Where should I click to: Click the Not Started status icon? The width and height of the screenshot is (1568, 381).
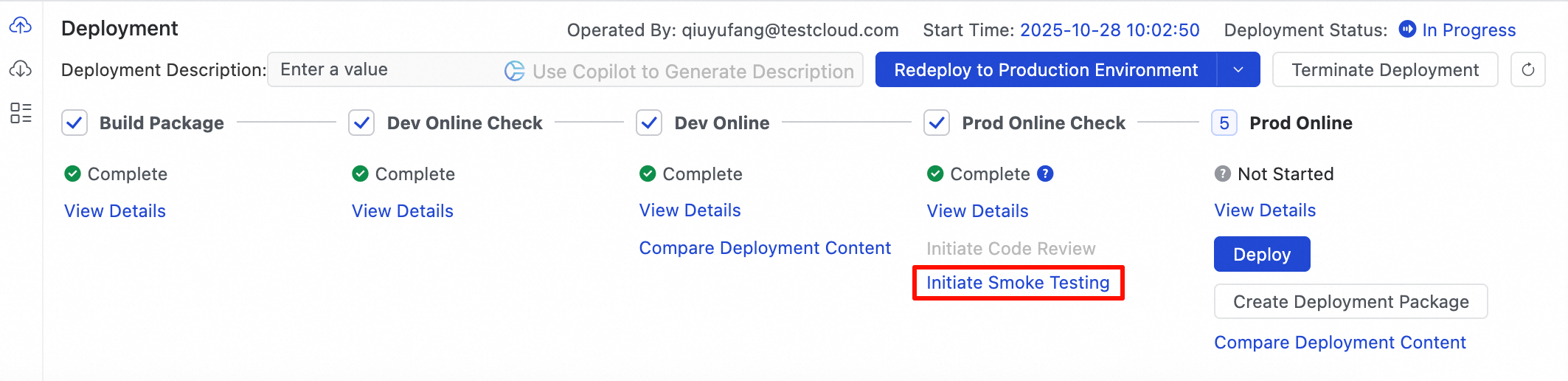click(x=1223, y=174)
